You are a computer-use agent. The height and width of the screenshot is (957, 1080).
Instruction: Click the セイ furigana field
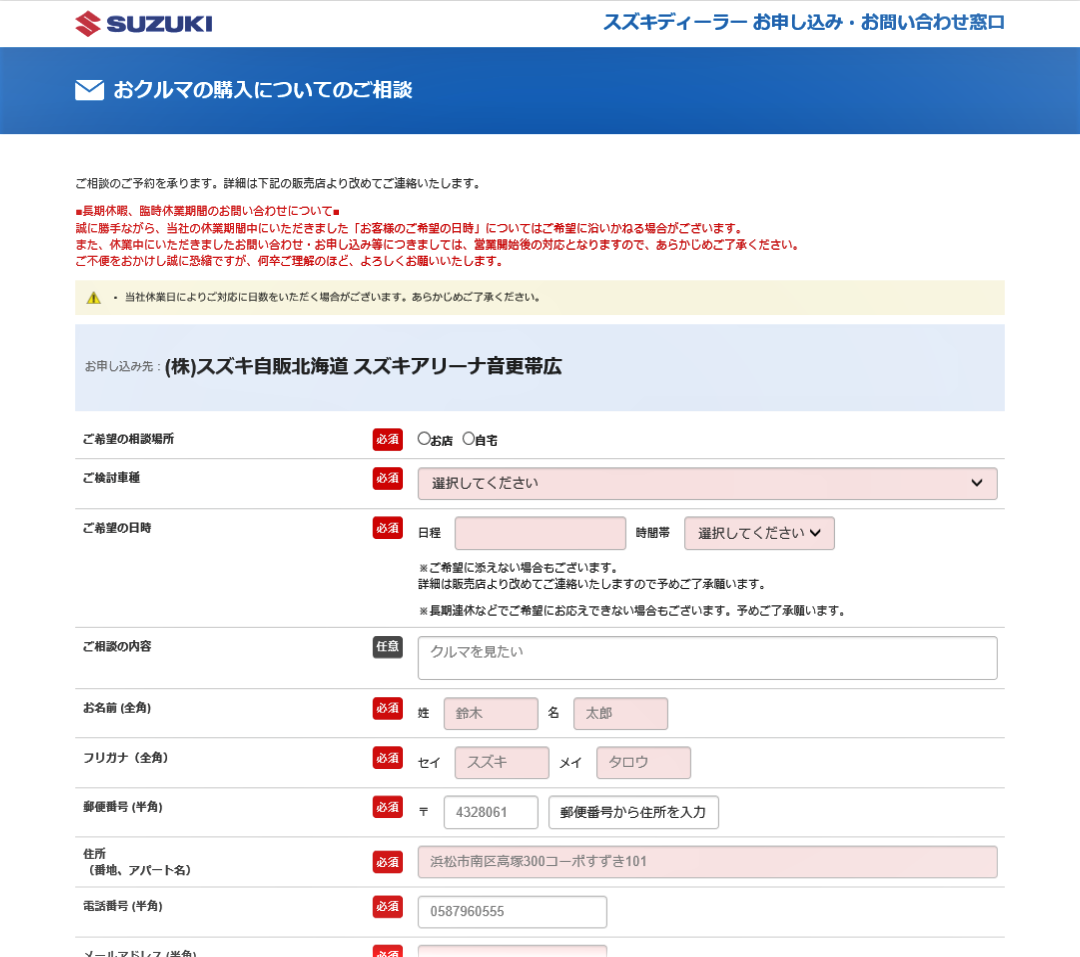tap(502, 763)
